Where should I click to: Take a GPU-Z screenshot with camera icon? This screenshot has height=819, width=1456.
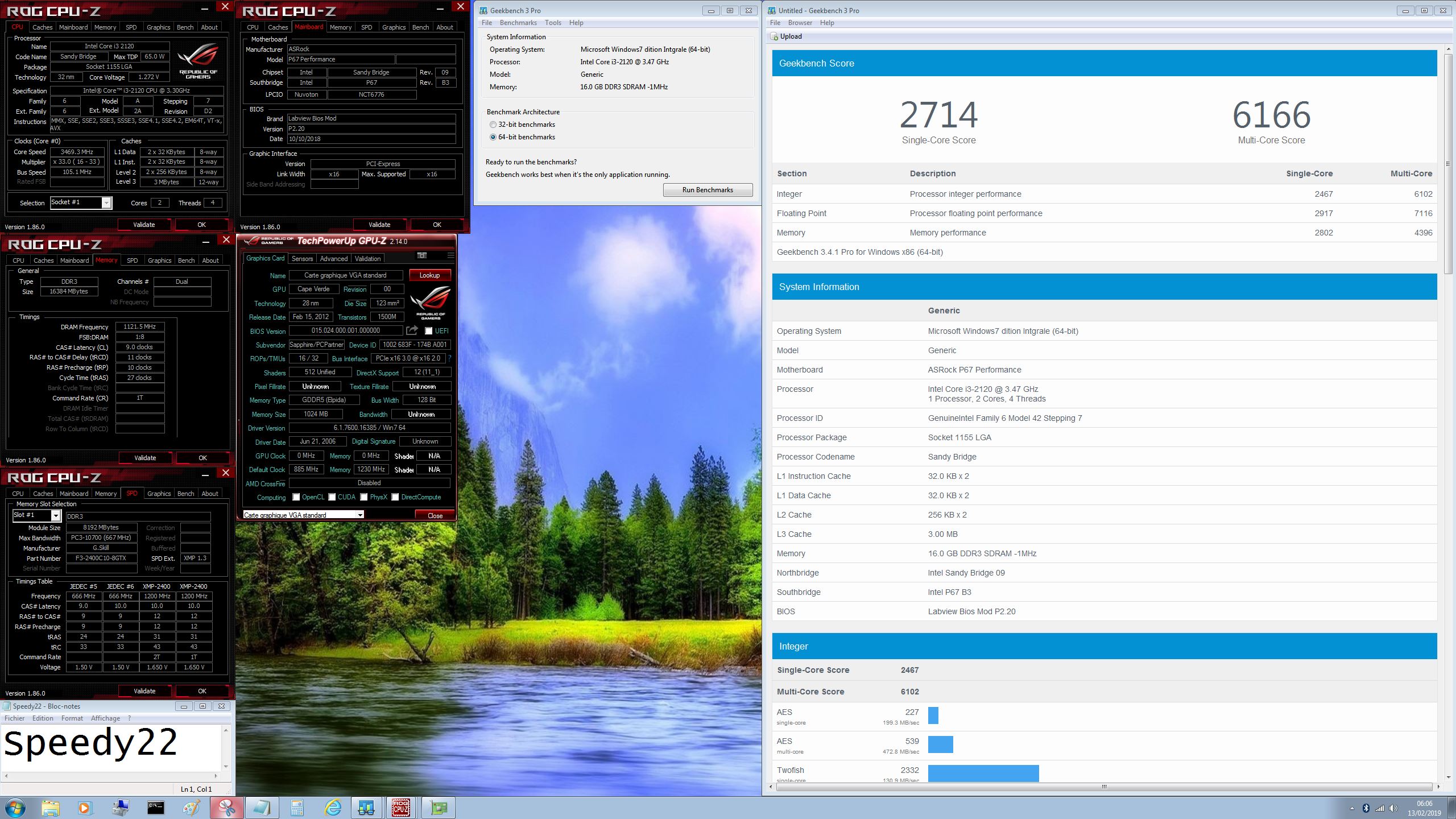[x=421, y=255]
